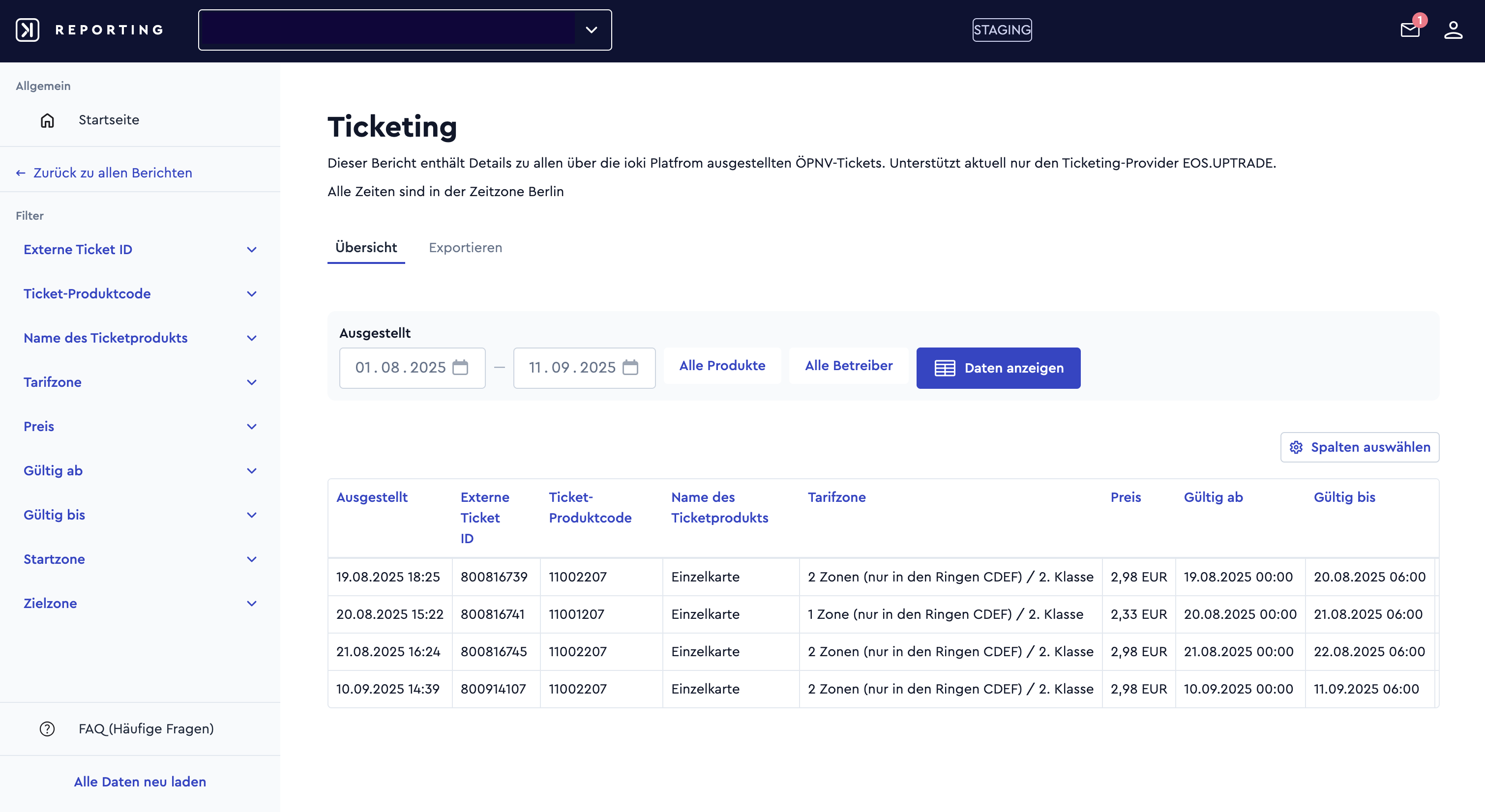Sort by Ausgestellt column header

point(372,497)
